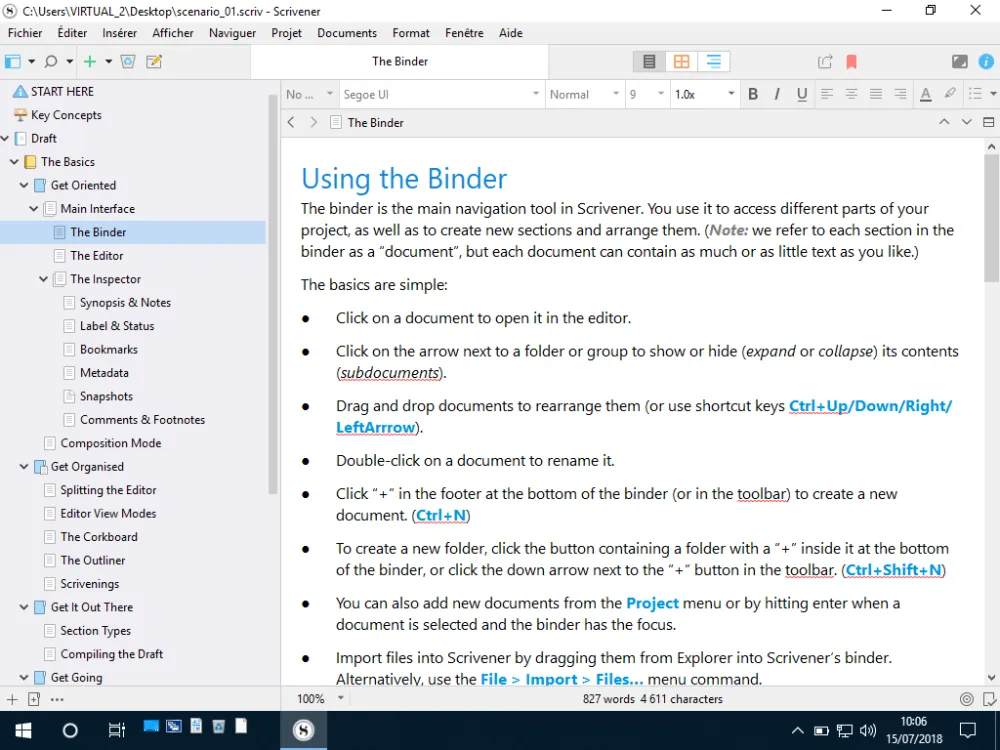Screen dimensions: 1000x750
Task: Click the green plus add document button
Action: tap(90, 61)
